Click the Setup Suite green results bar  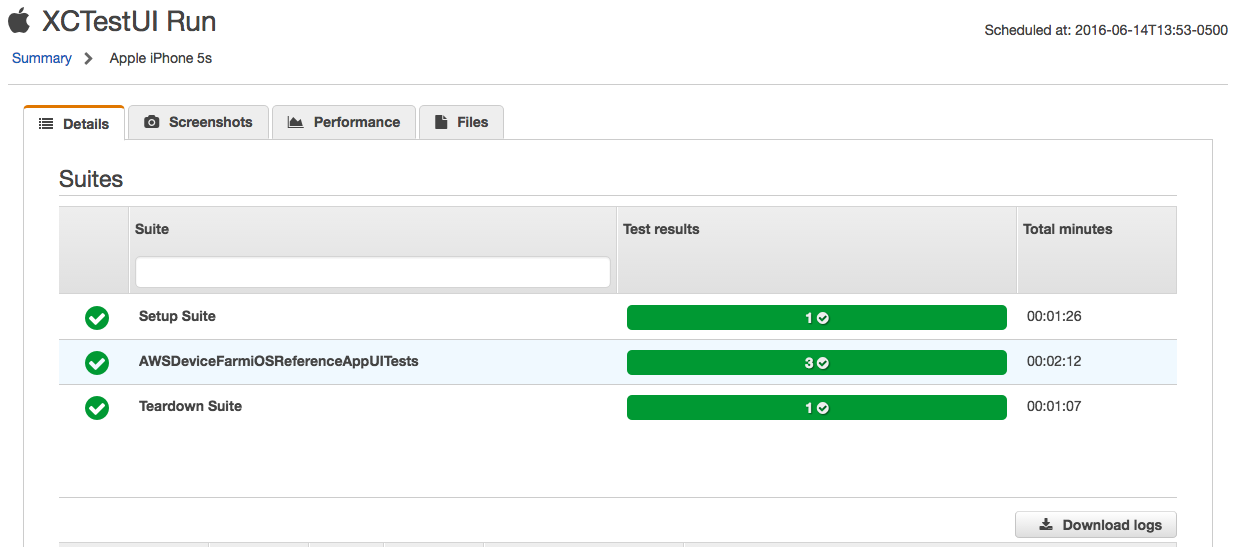tap(816, 318)
